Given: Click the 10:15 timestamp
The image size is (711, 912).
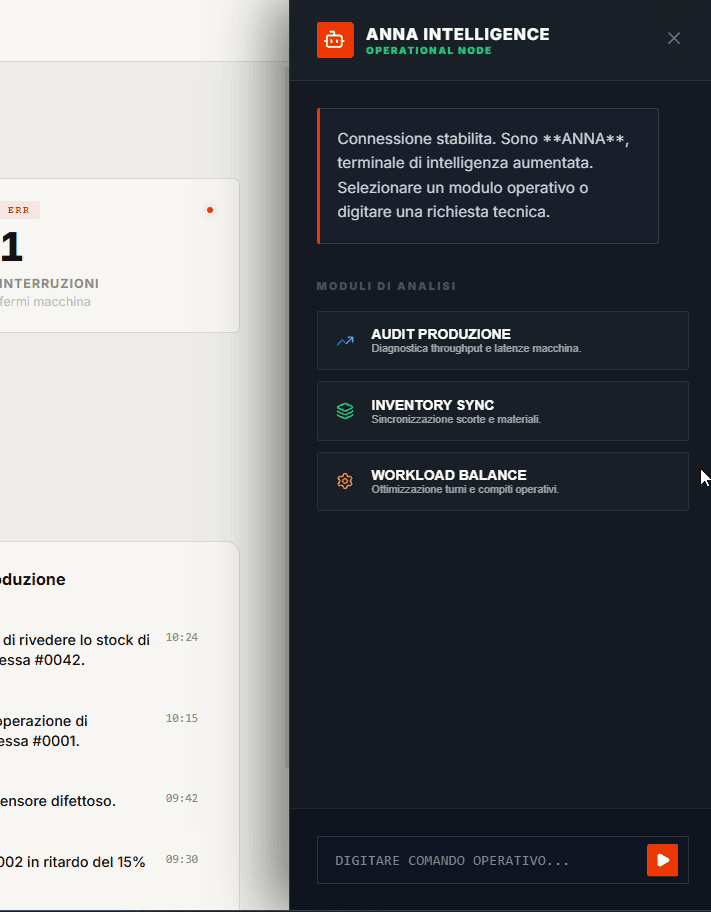Looking at the screenshot, I should (182, 718).
